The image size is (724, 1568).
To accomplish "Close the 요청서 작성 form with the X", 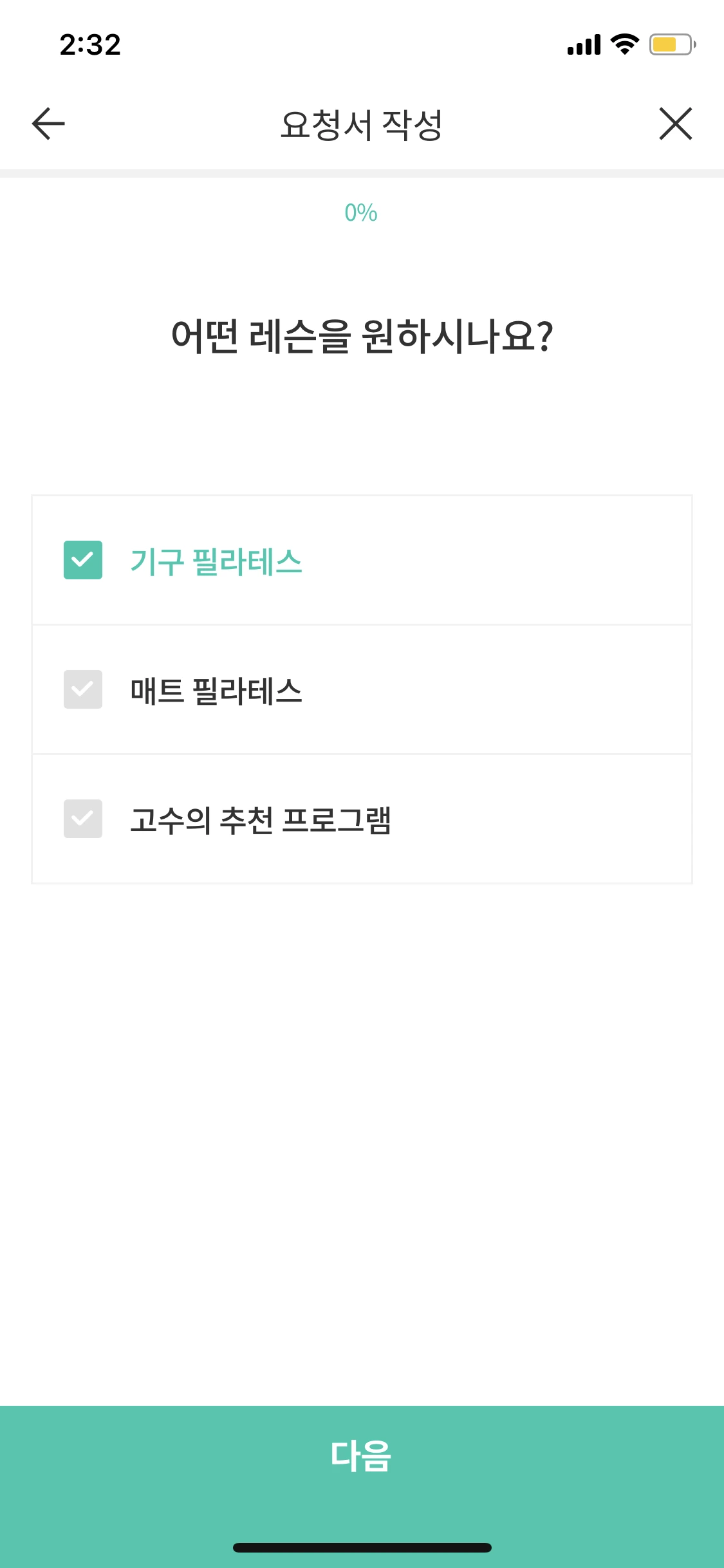I will (676, 124).
